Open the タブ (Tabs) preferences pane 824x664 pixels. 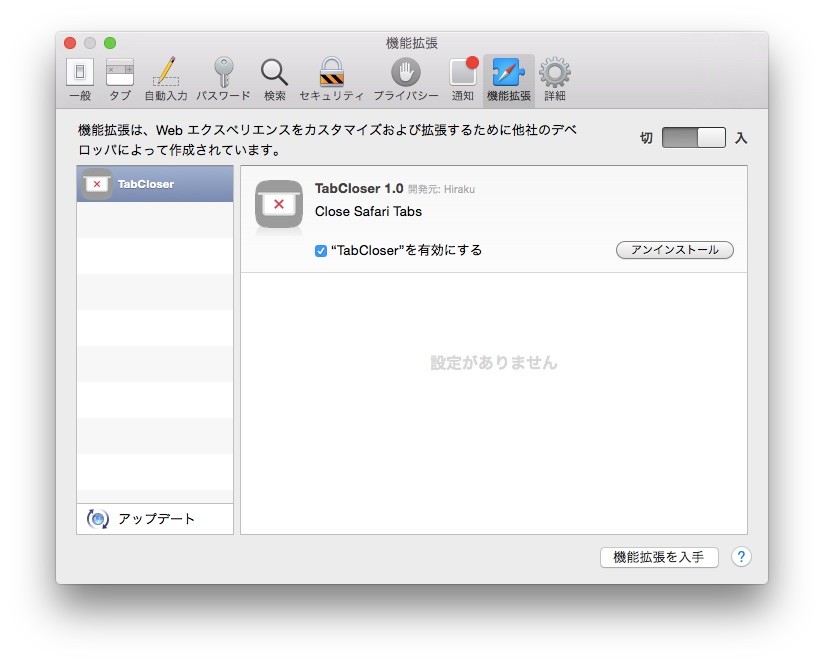pos(120,80)
